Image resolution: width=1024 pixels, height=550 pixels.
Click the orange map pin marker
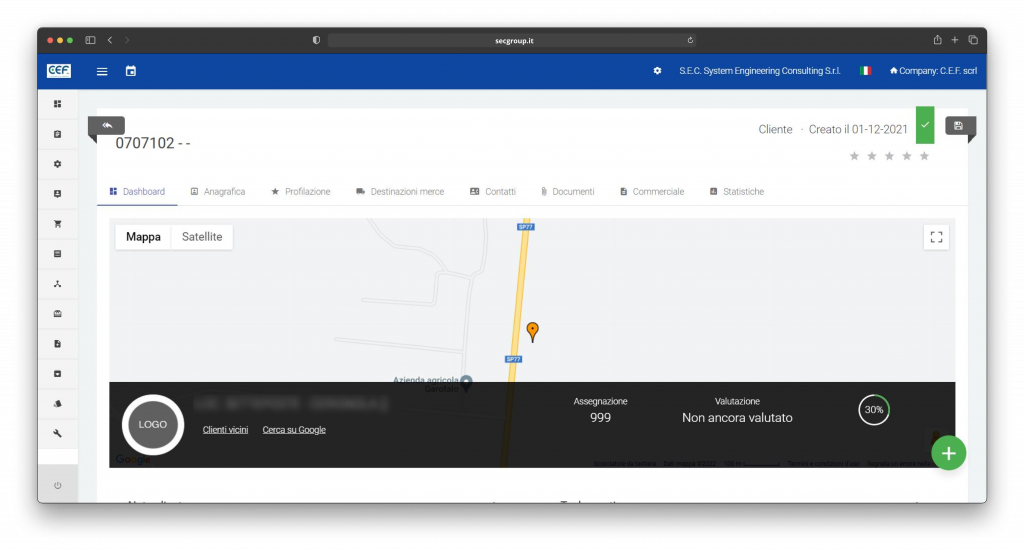[x=532, y=331]
